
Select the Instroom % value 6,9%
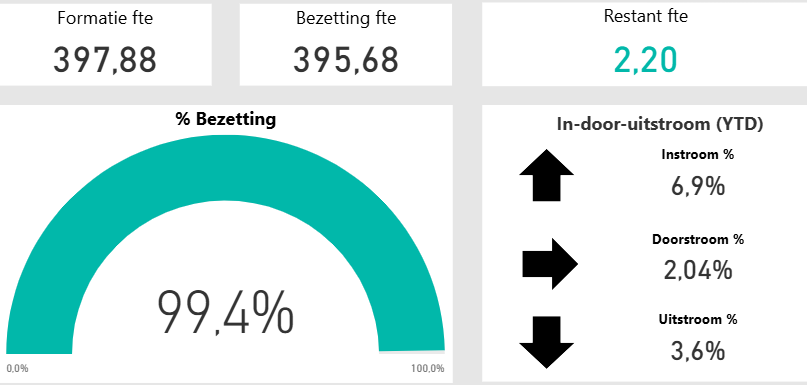(x=698, y=186)
